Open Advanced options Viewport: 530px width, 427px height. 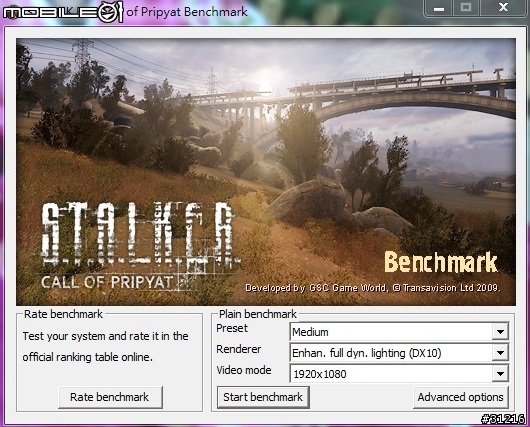coord(461,397)
